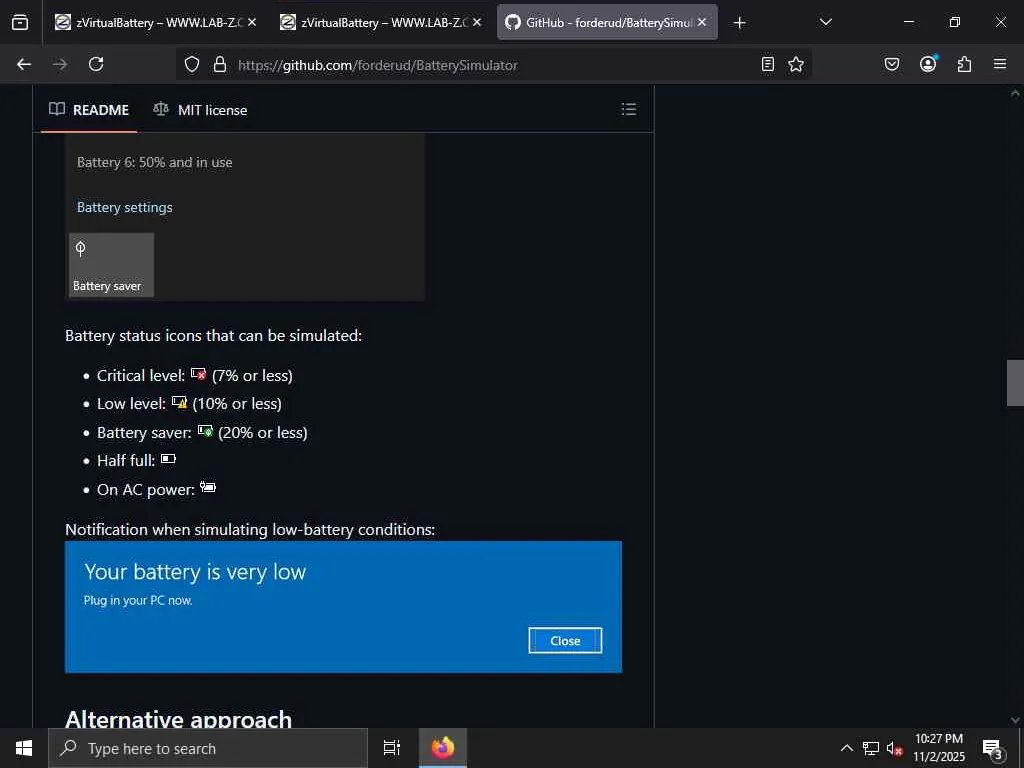Bookmark this page with star
The width and height of the screenshot is (1024, 768).
(795, 64)
